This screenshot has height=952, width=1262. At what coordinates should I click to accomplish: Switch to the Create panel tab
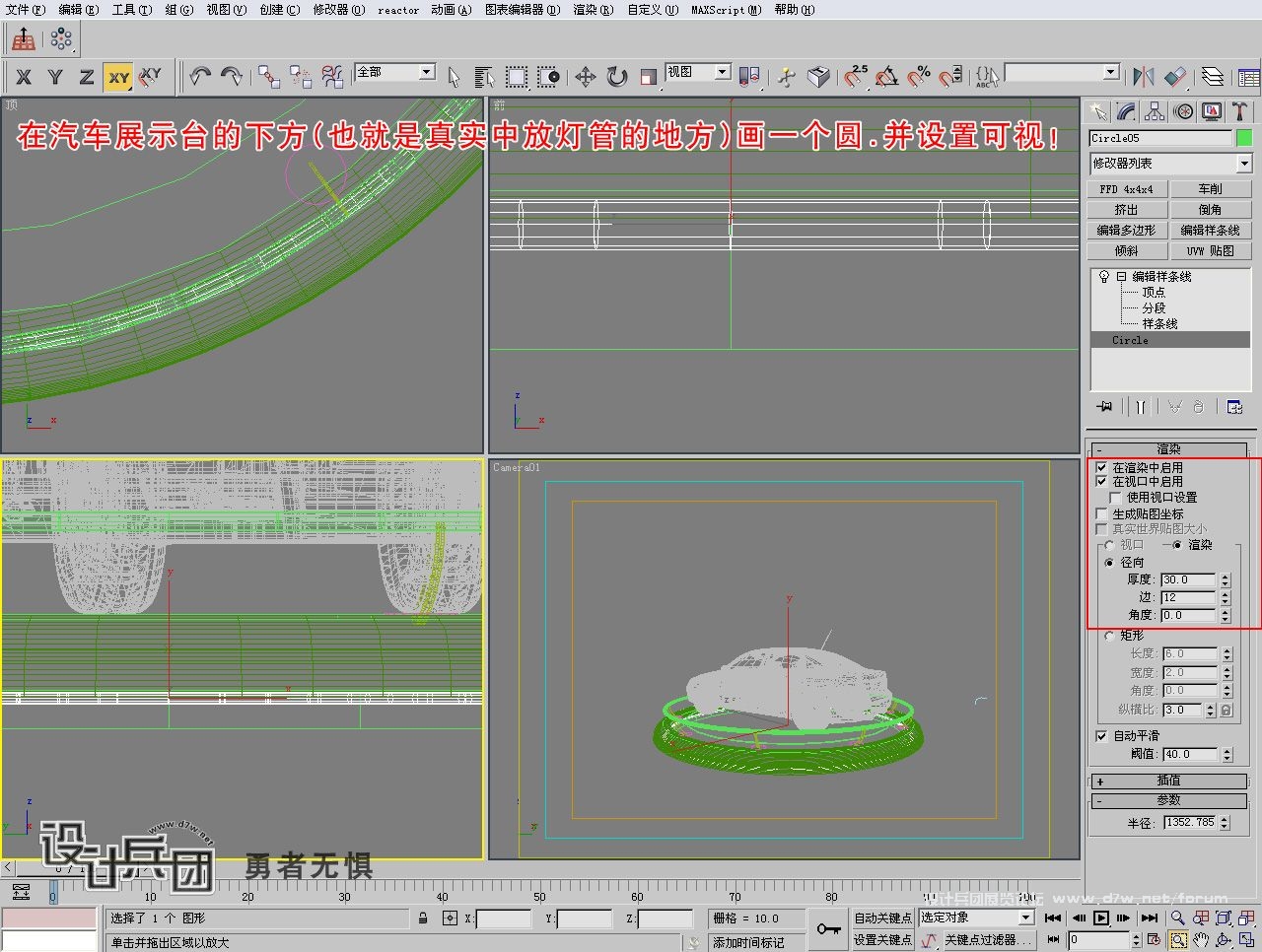(x=1097, y=111)
